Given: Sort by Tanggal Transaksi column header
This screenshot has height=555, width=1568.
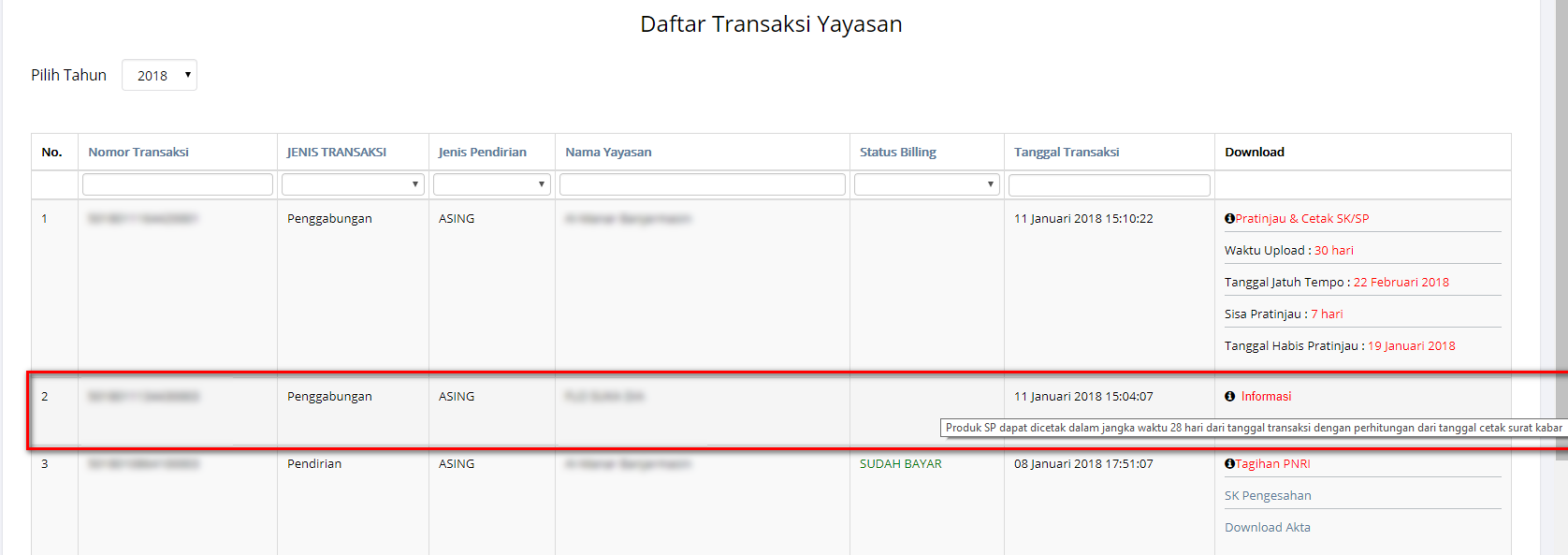Looking at the screenshot, I should point(1067,153).
